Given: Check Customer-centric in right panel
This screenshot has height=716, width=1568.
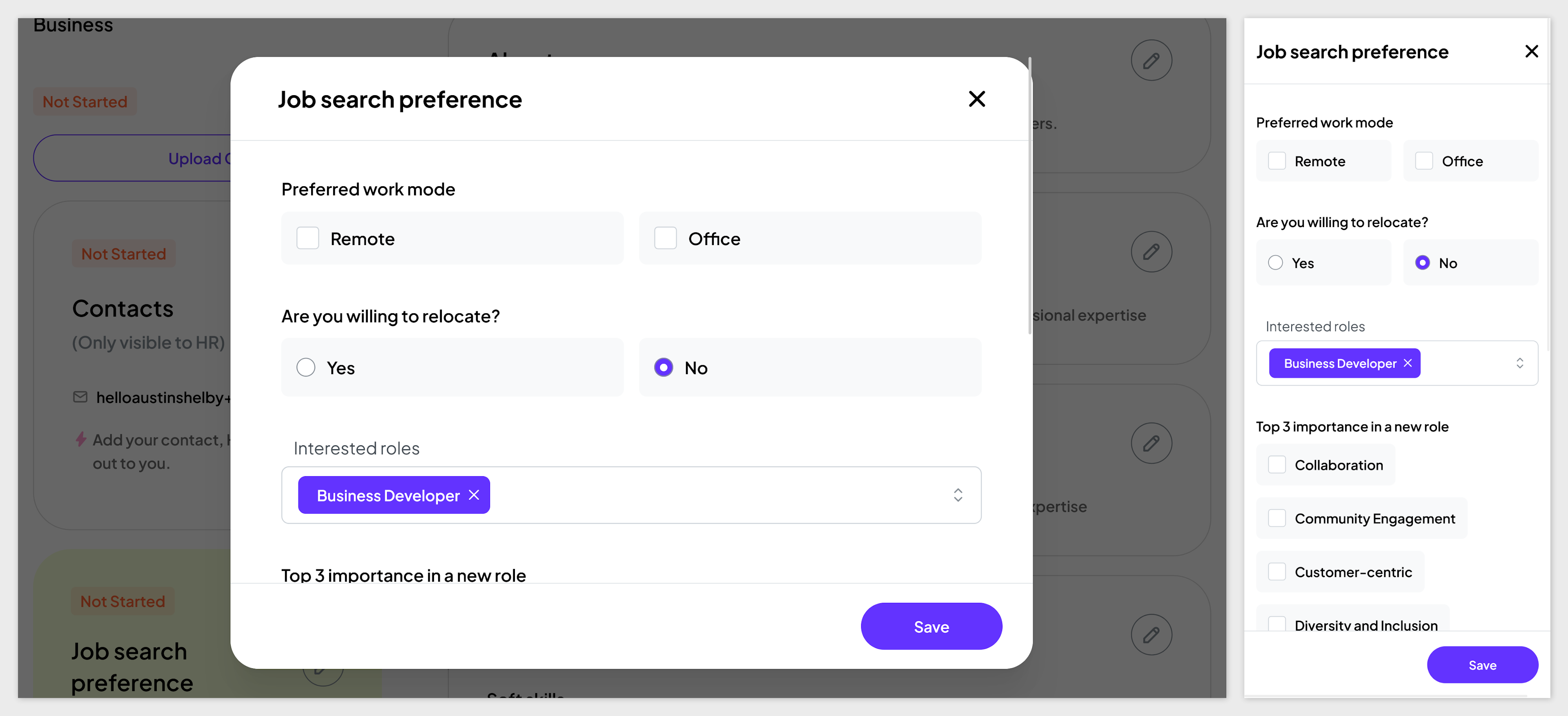Looking at the screenshot, I should click(1276, 572).
